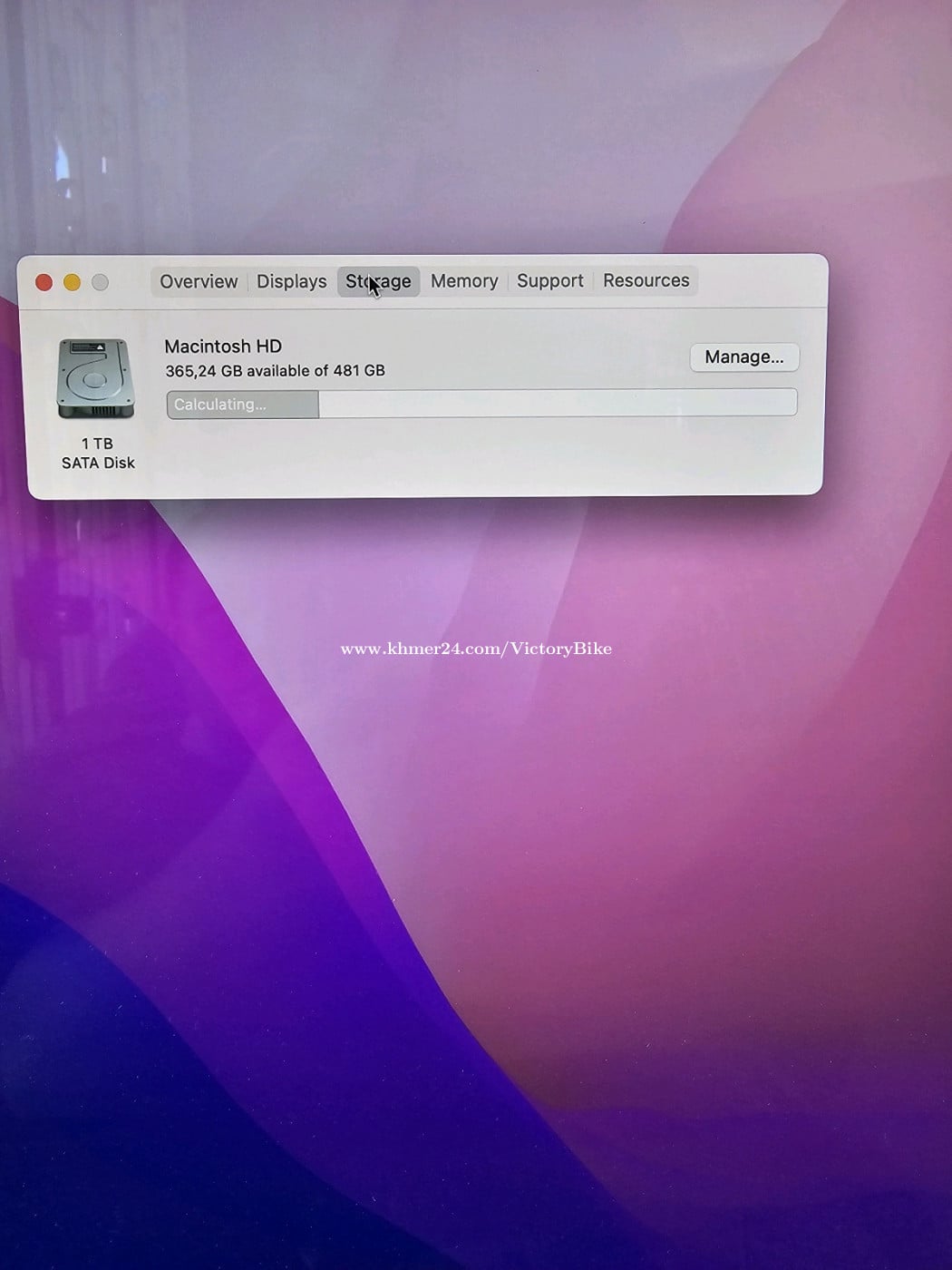The width and height of the screenshot is (952, 1270).
Task: Click the empty title bar right of Resources
Action: (757, 280)
